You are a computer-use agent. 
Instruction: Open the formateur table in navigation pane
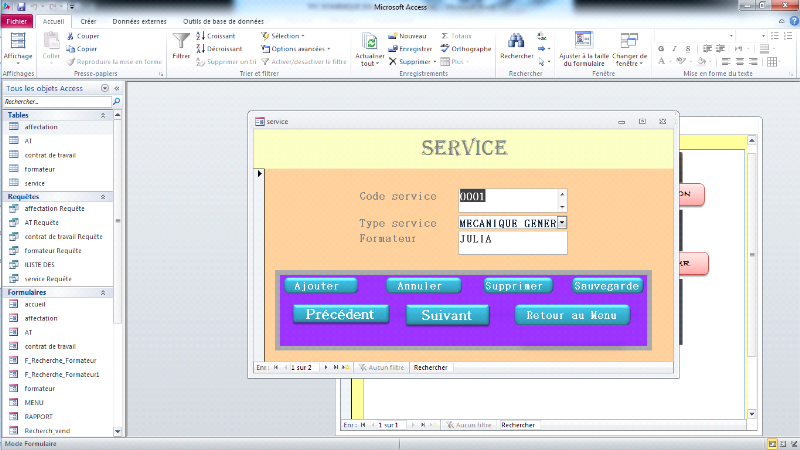pos(40,169)
